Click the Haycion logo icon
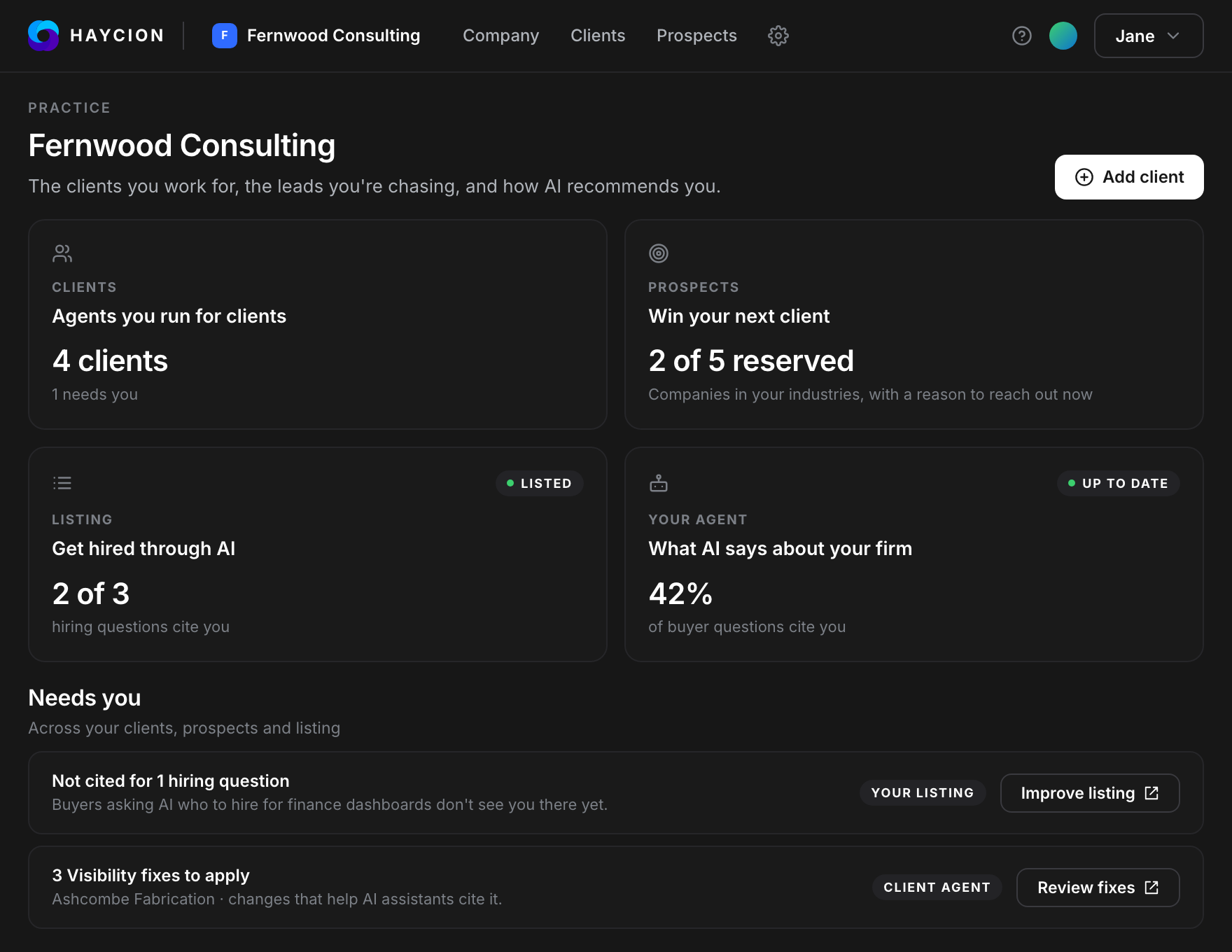This screenshot has width=1232, height=952. 43,36
